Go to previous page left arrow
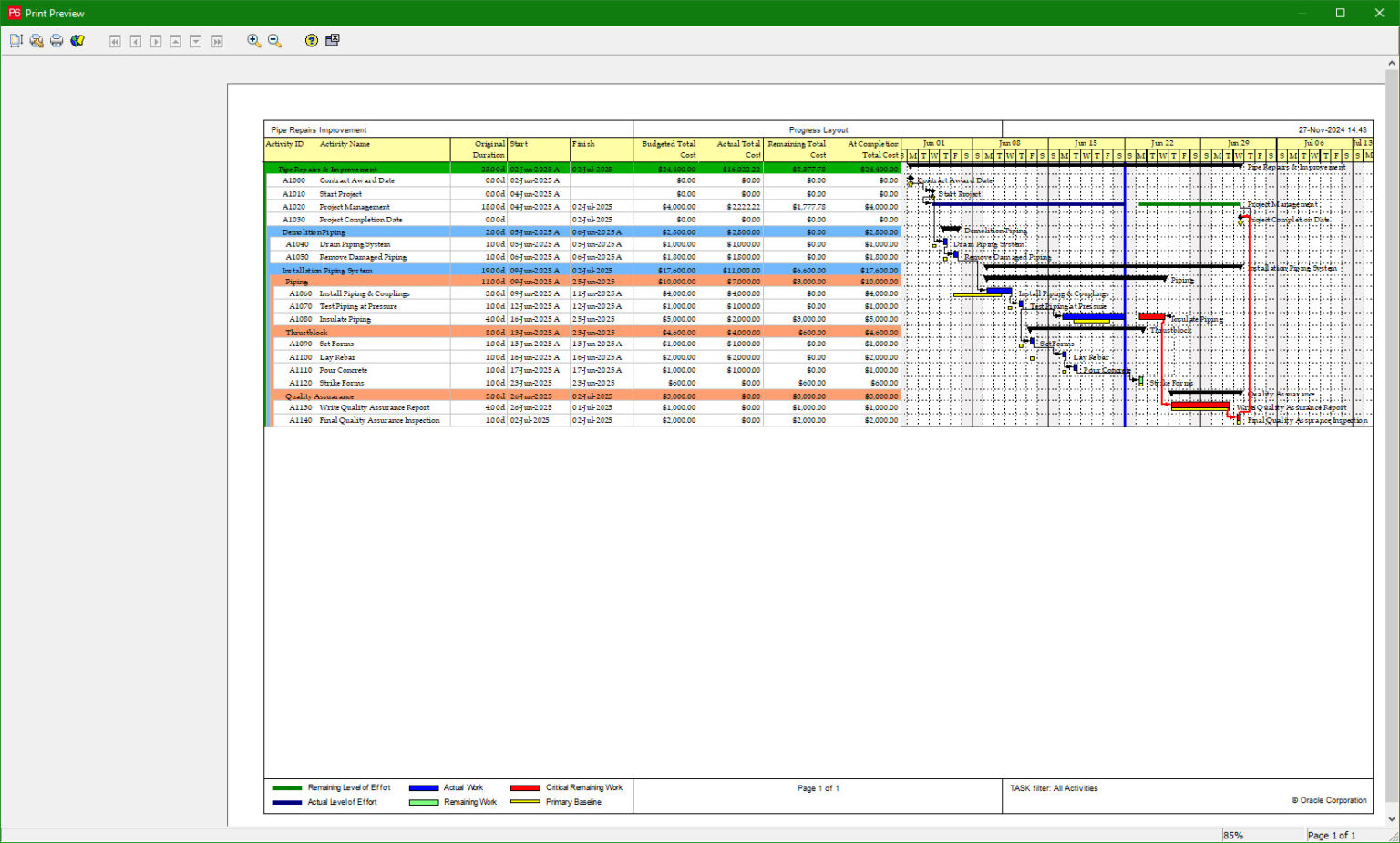This screenshot has width=1400, height=843. [135, 41]
